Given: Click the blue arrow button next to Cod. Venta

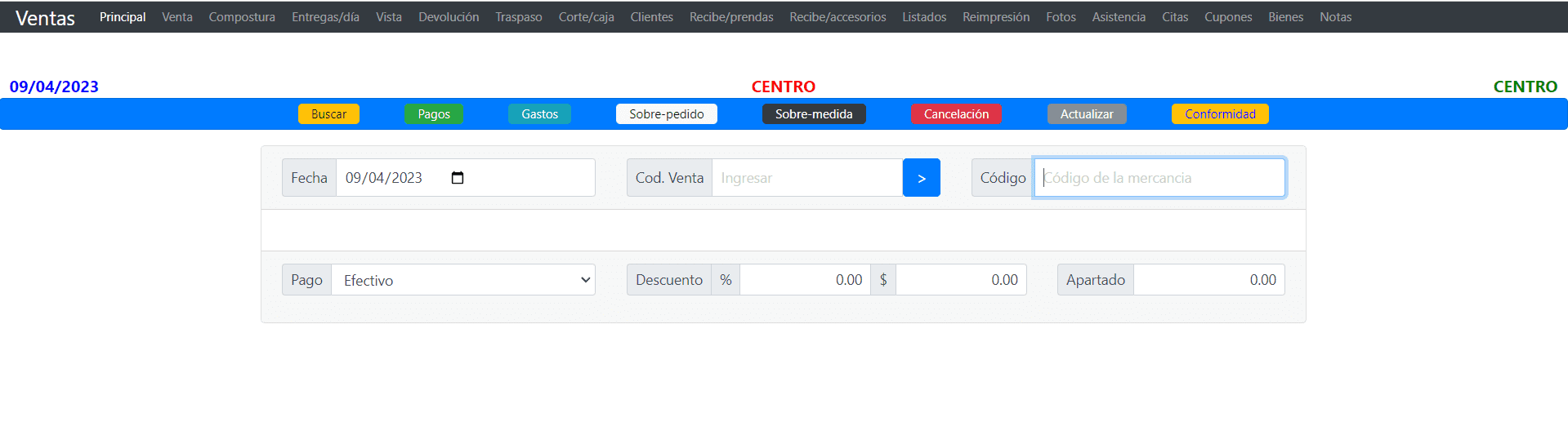Looking at the screenshot, I should click(x=921, y=178).
